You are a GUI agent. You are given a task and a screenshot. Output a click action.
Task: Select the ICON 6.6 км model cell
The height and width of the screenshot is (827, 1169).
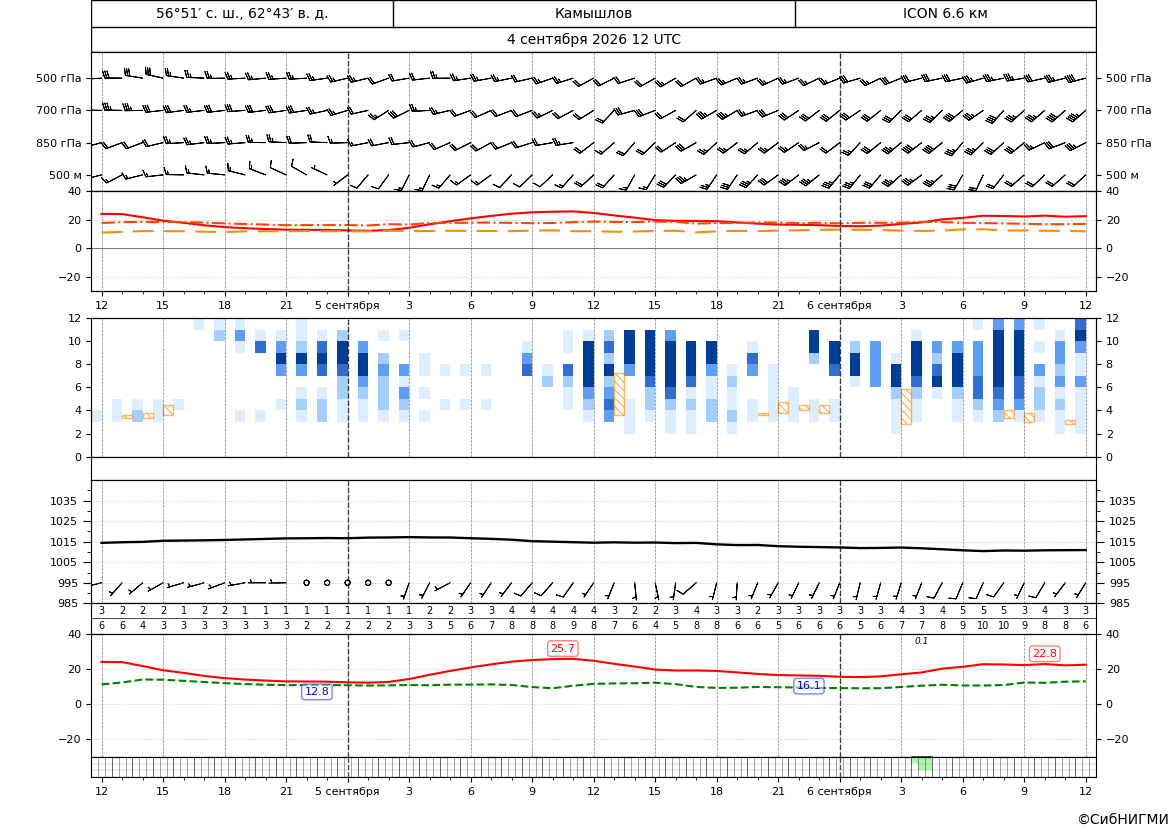point(945,13)
